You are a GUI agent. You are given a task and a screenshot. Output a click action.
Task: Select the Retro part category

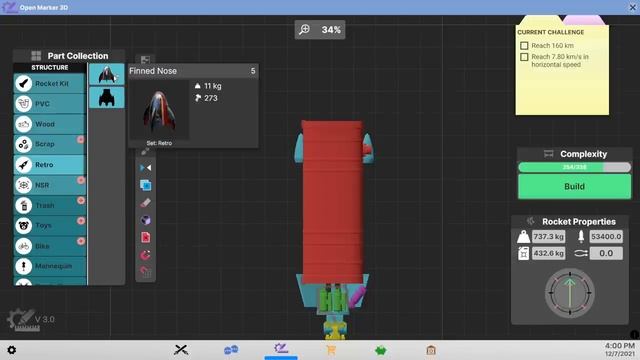(49, 164)
